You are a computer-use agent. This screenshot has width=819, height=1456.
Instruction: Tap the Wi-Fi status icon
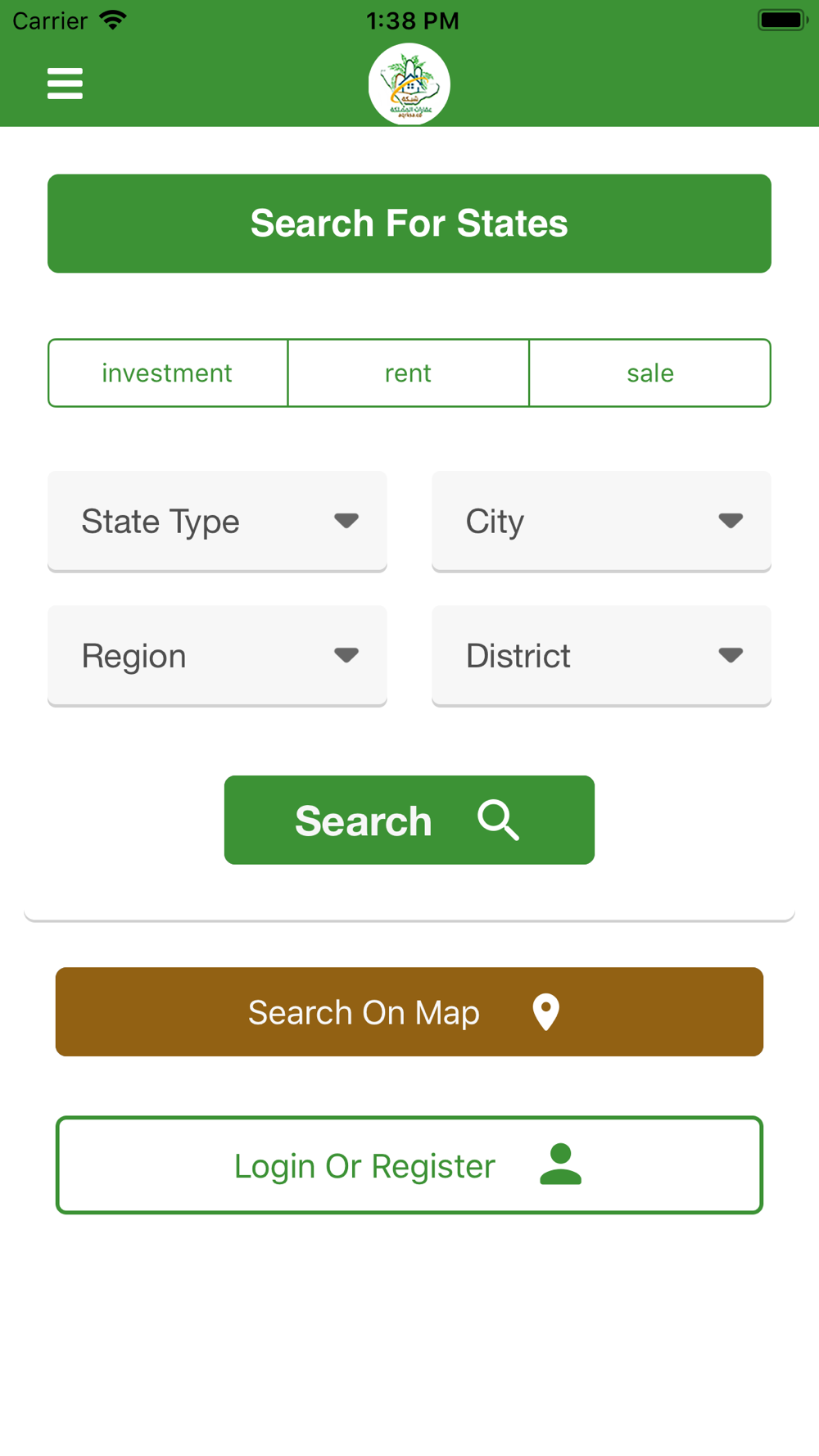(x=112, y=20)
